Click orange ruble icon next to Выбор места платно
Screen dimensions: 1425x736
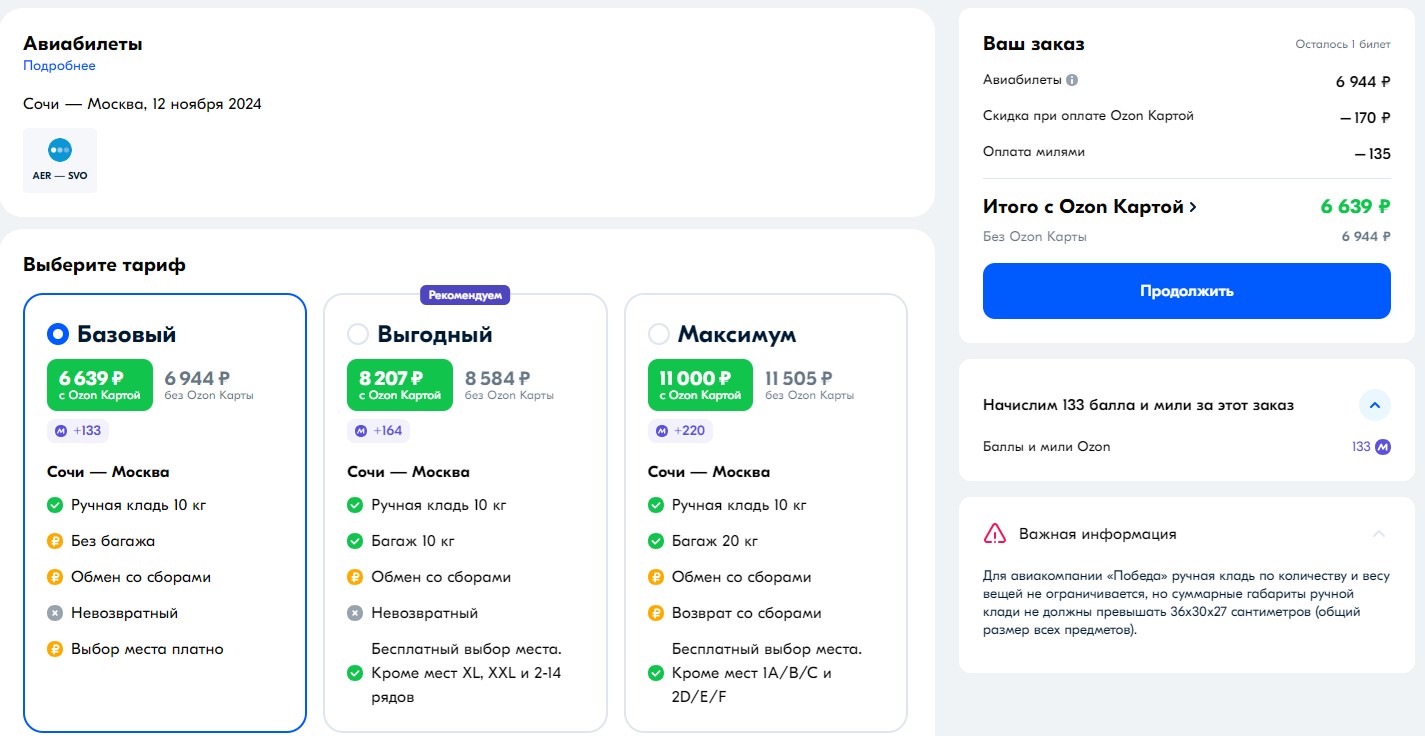[55, 649]
